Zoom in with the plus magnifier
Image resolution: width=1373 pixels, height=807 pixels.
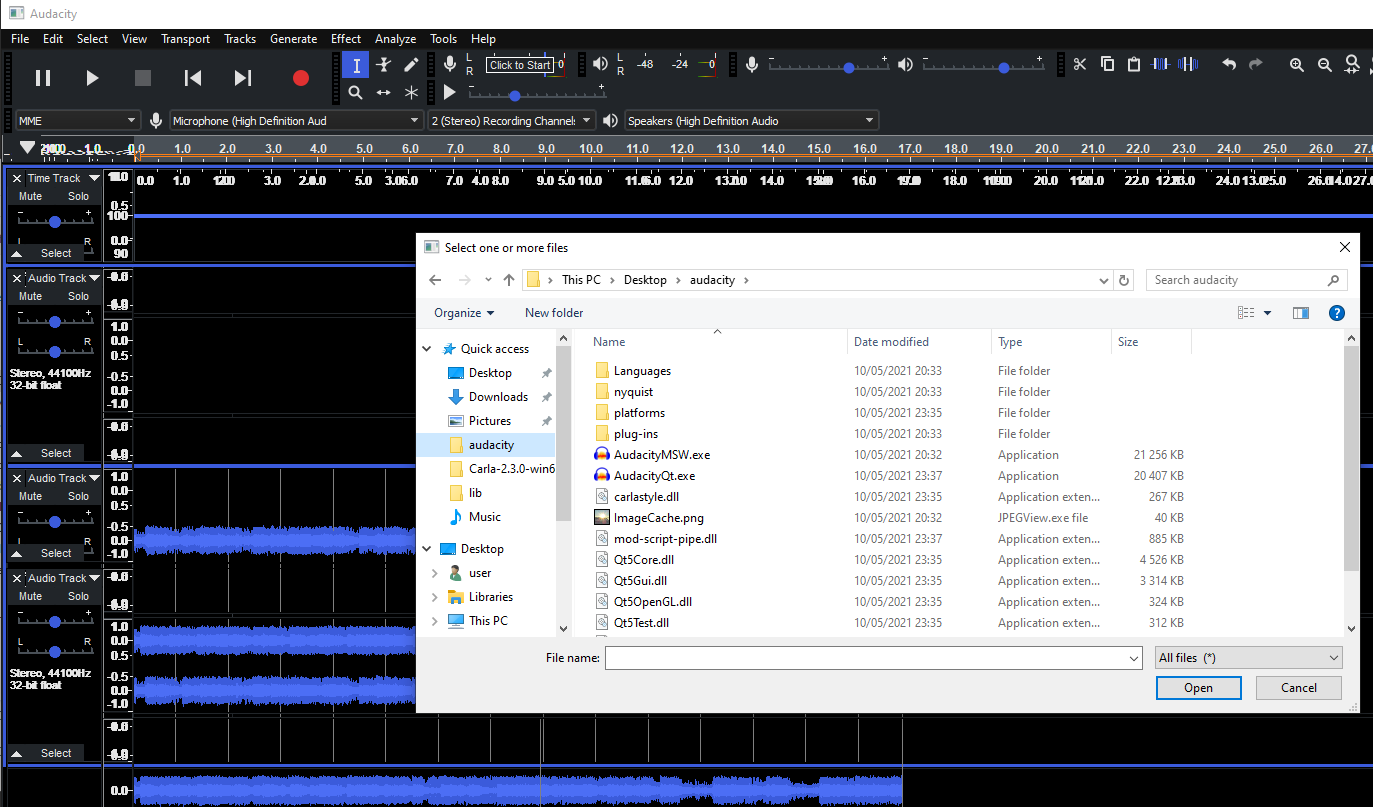(x=1297, y=65)
